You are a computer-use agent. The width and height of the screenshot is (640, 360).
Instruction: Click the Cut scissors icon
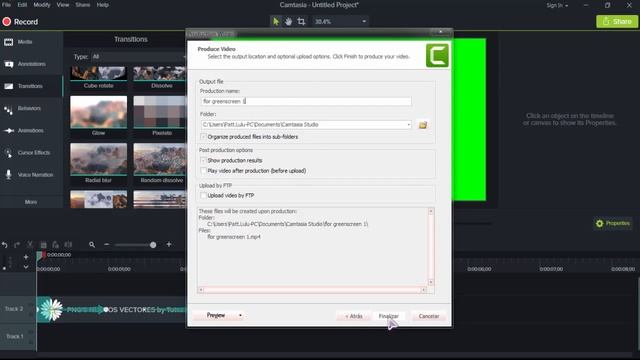30,244
